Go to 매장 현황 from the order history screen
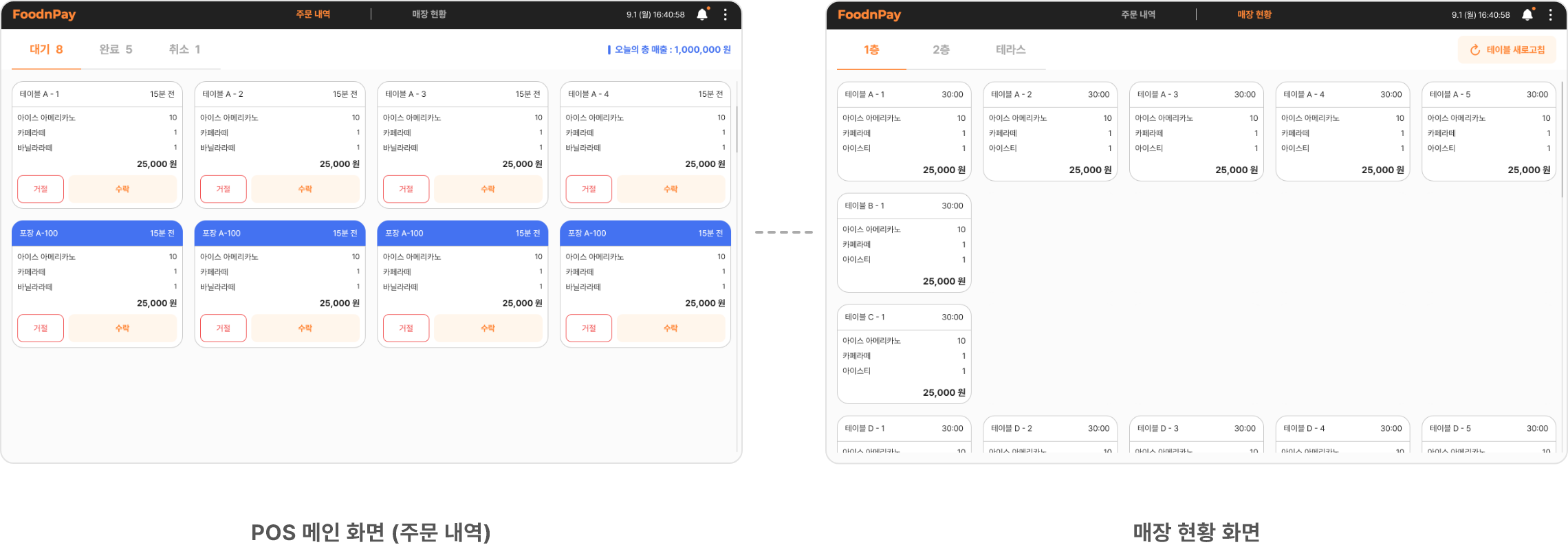The height and width of the screenshot is (547, 1568). (429, 14)
